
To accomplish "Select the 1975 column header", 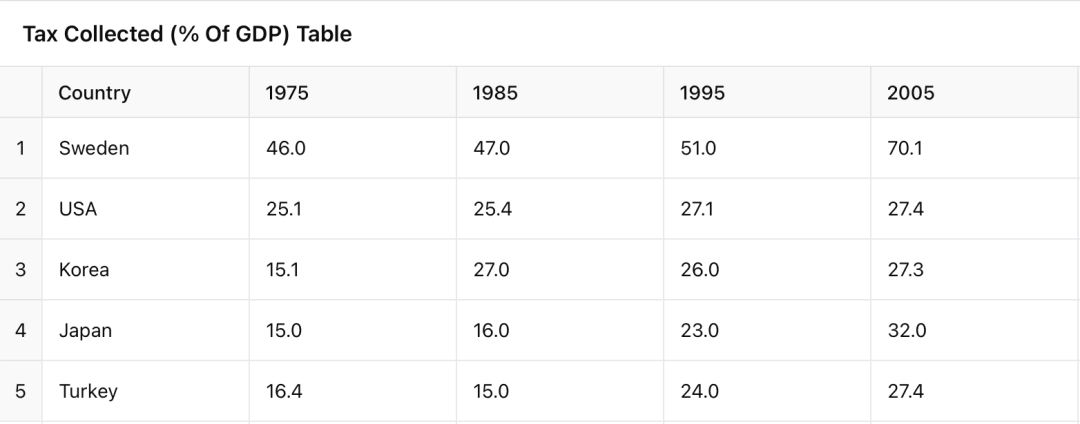I will (x=287, y=93).
